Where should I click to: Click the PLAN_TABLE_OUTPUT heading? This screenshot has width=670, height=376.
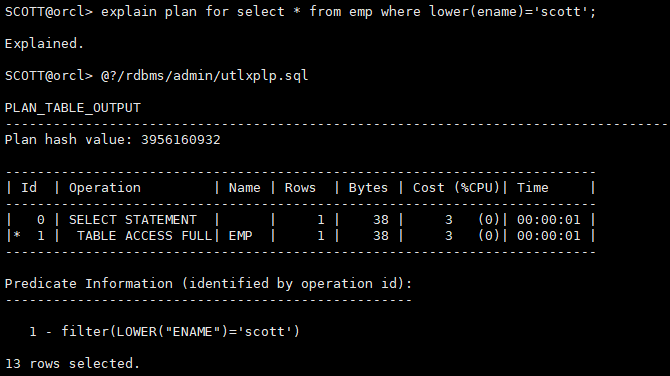pos(73,108)
